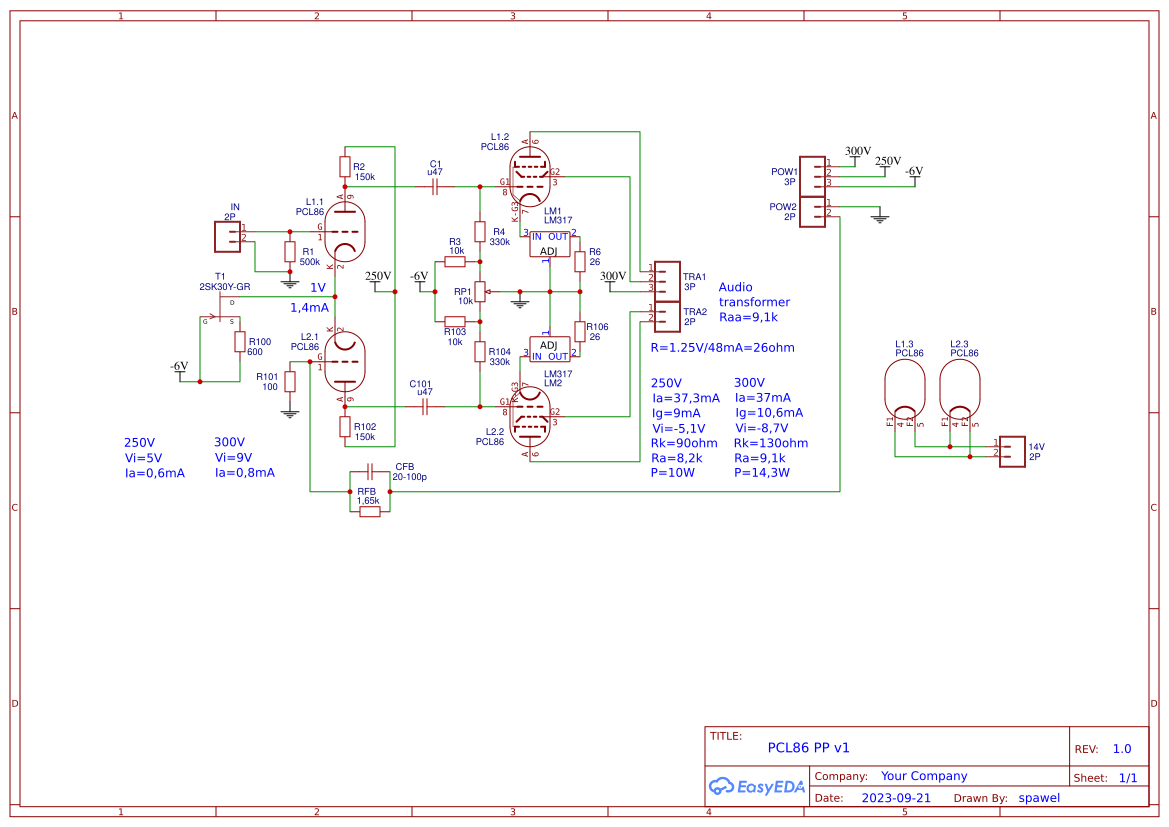This screenshot has height=827, width=1169.
Task: Select the LM2 LM317 regulator block
Action: click(548, 350)
